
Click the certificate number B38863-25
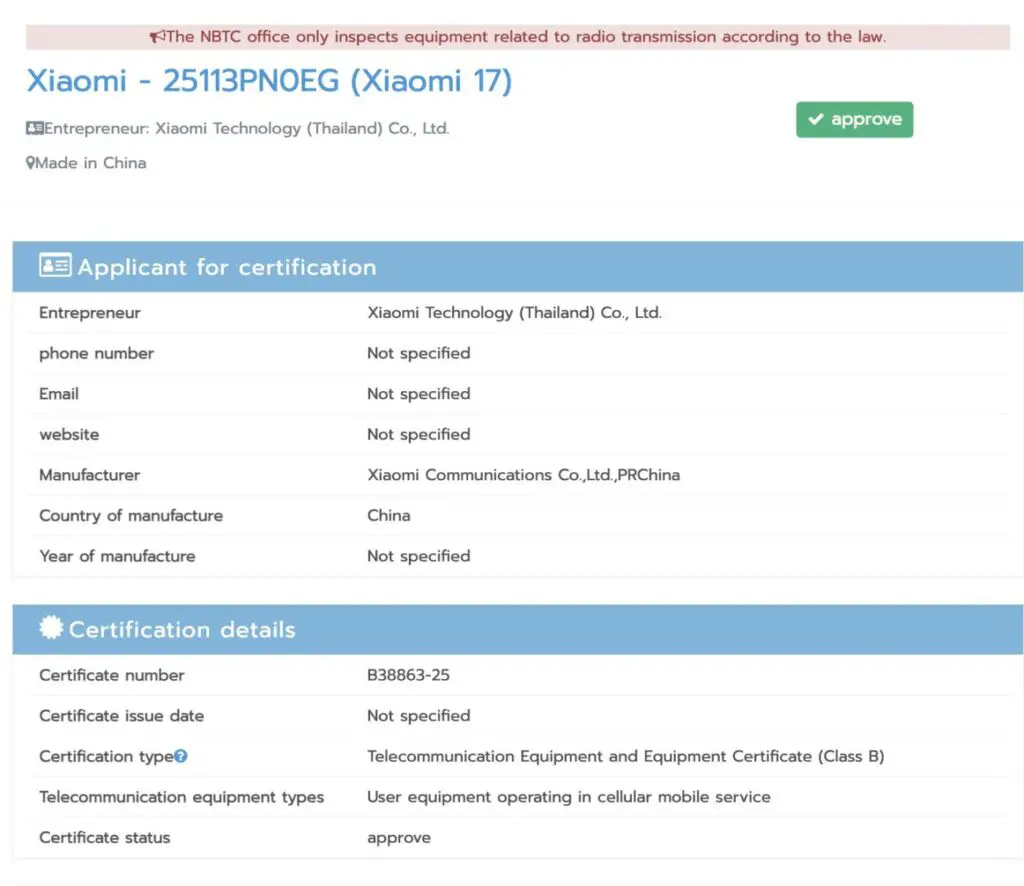(x=408, y=675)
